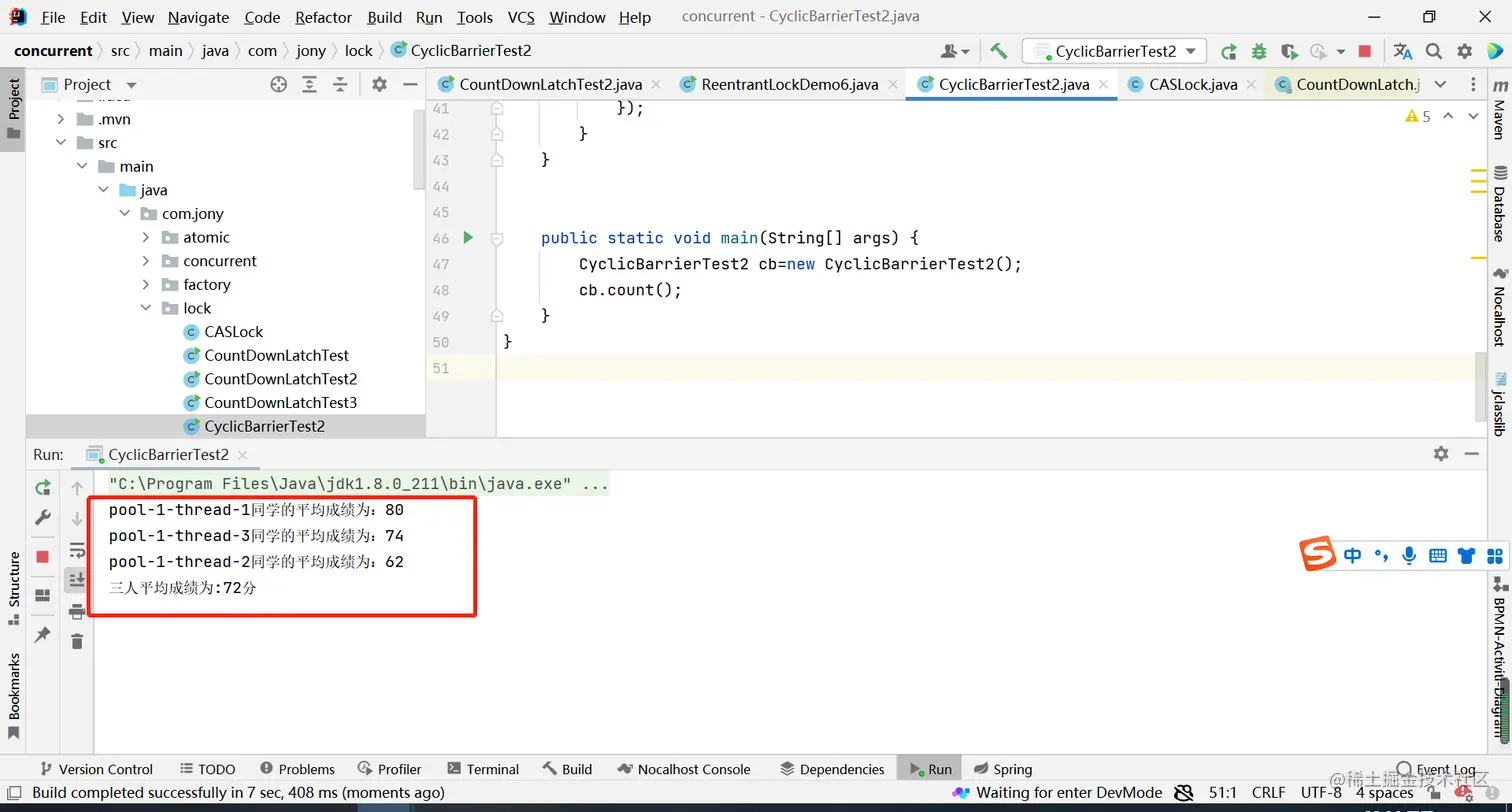
Task: Hide the Project tool window
Action: [x=409, y=85]
